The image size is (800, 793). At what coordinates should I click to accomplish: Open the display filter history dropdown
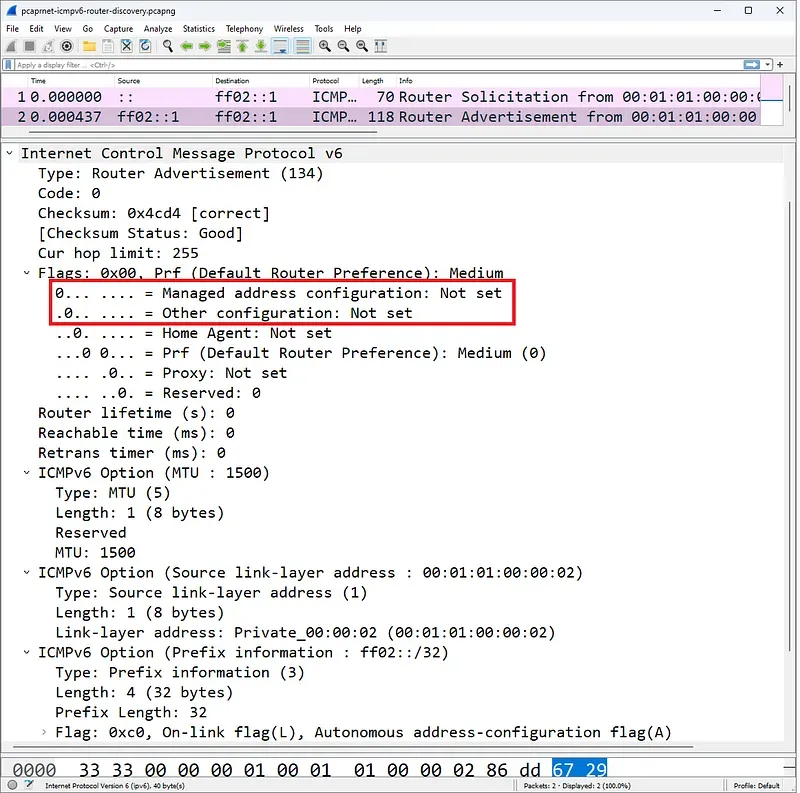pos(768,65)
